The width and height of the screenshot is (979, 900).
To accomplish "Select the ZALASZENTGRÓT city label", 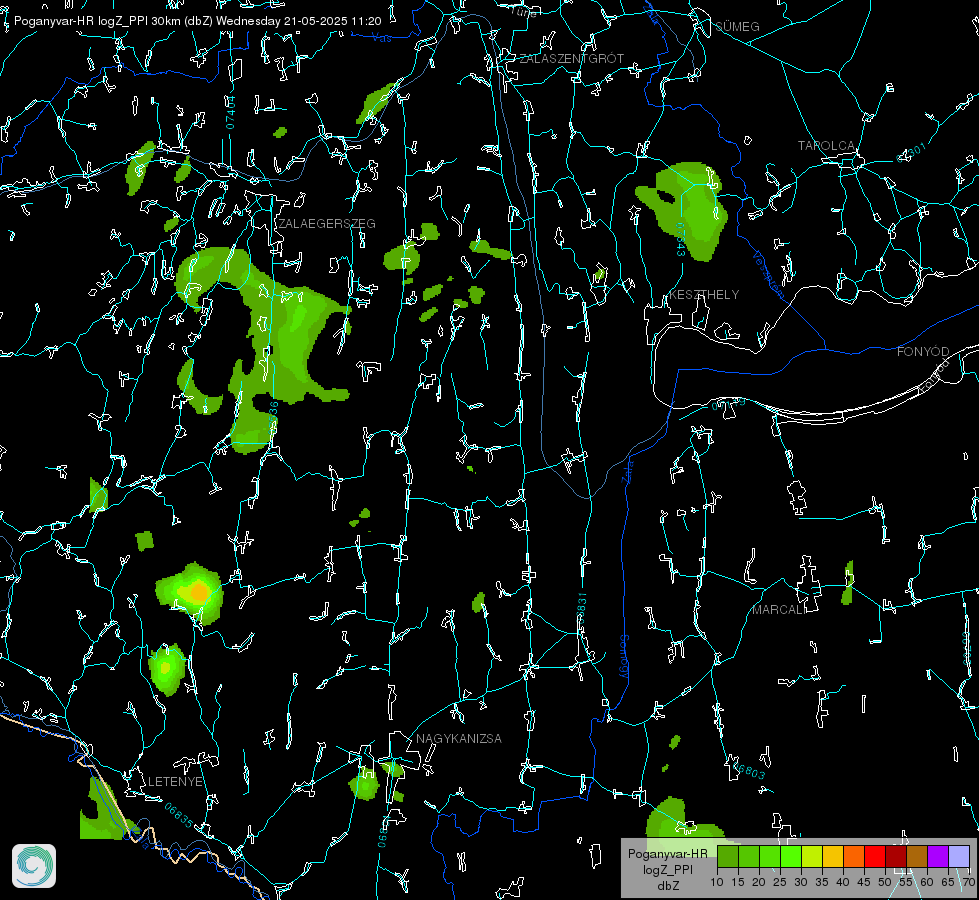I will (x=571, y=59).
